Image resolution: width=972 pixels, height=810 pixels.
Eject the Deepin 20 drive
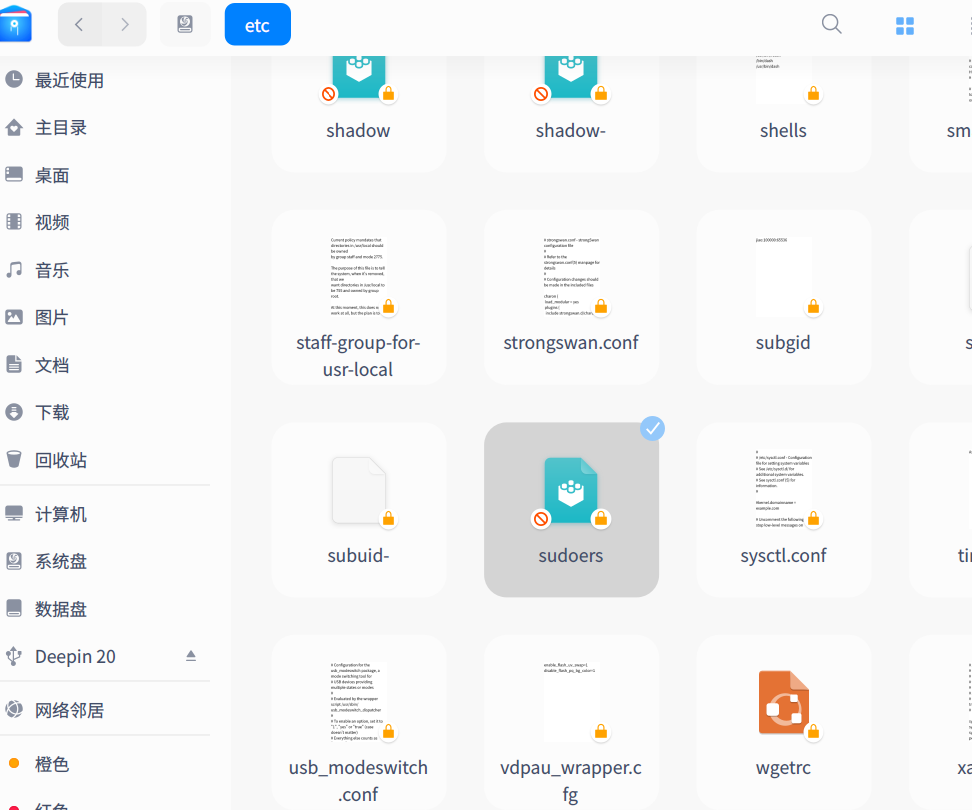point(191,656)
